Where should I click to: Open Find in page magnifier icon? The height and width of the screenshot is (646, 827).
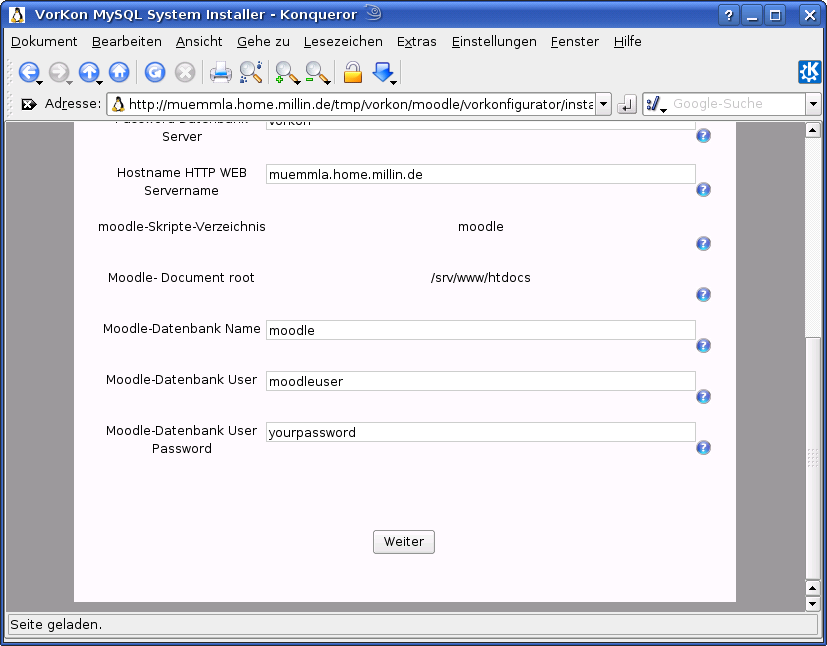(251, 72)
